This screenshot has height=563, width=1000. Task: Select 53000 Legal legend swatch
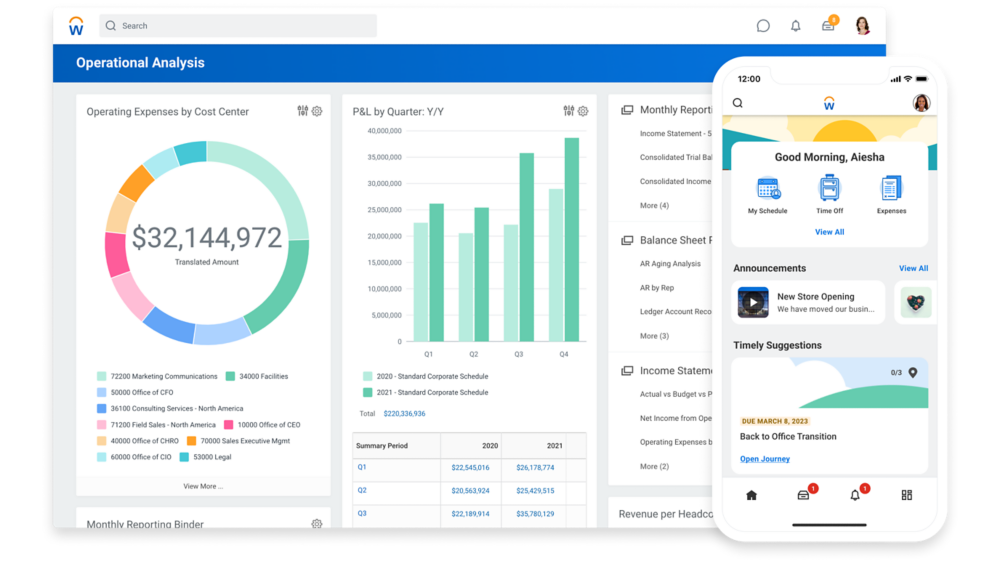click(x=184, y=457)
